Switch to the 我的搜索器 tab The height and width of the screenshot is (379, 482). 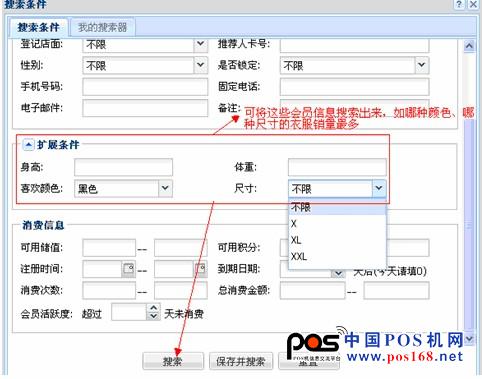pyautogui.click(x=102, y=27)
